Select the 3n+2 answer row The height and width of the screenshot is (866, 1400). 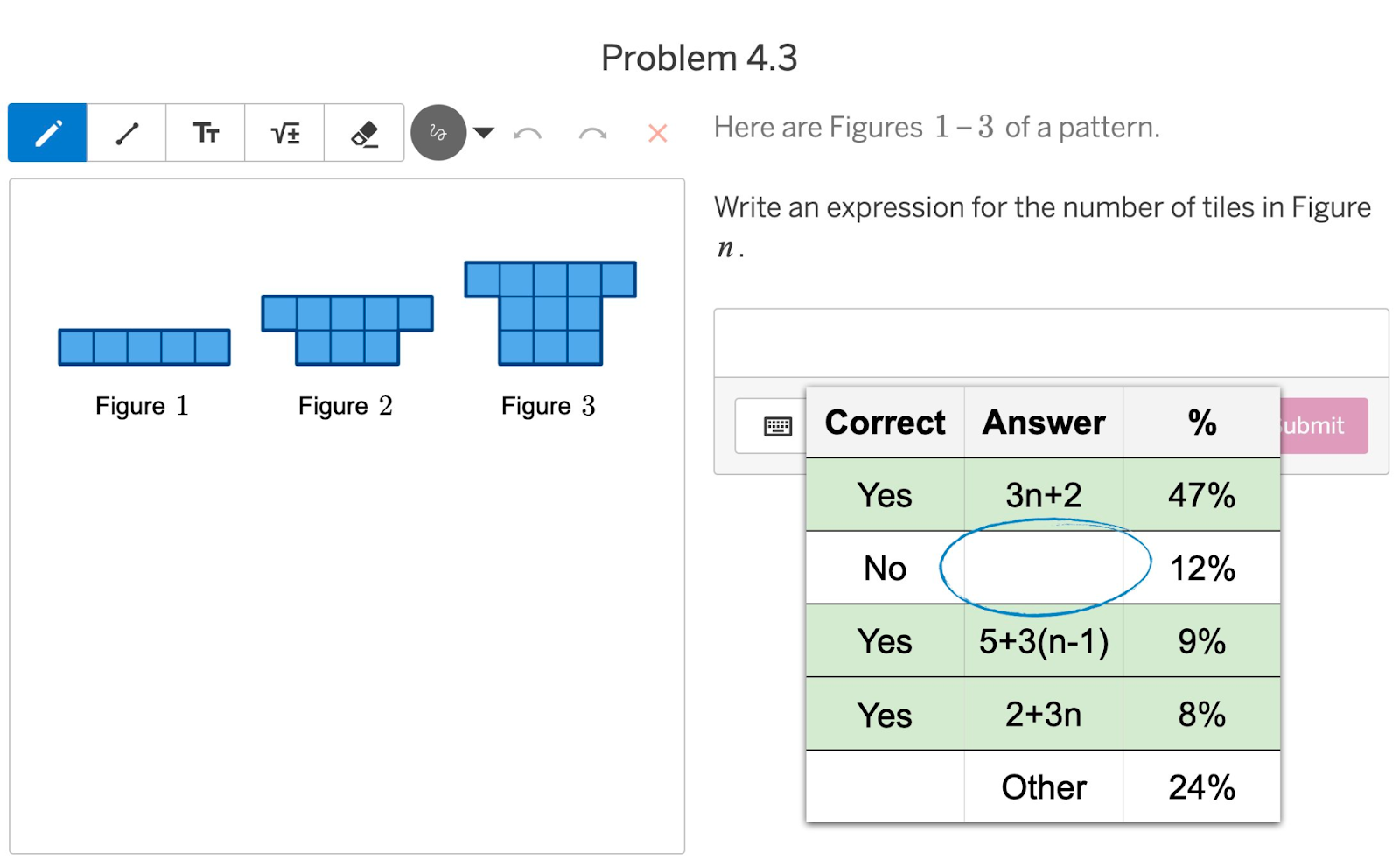coord(1043,495)
